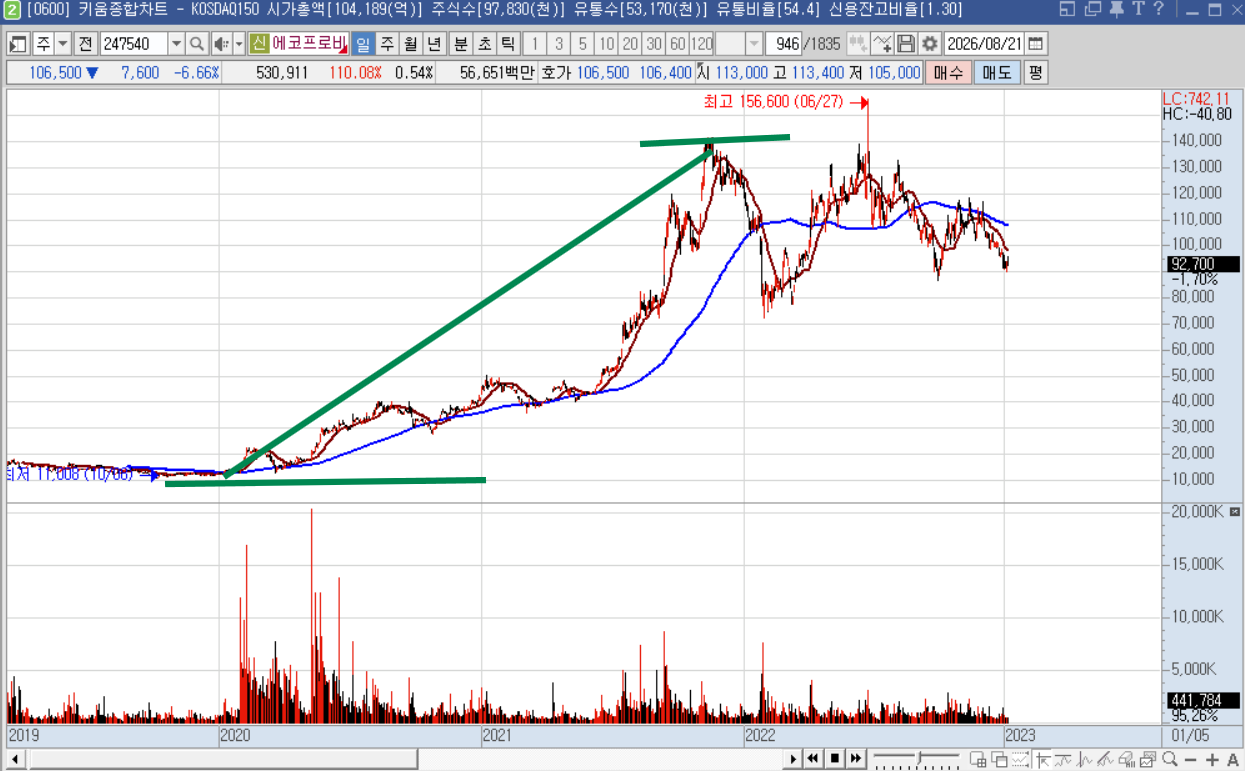Search for a stock with the magnifier icon
Viewport: 1245px width, 771px height.
[196, 44]
